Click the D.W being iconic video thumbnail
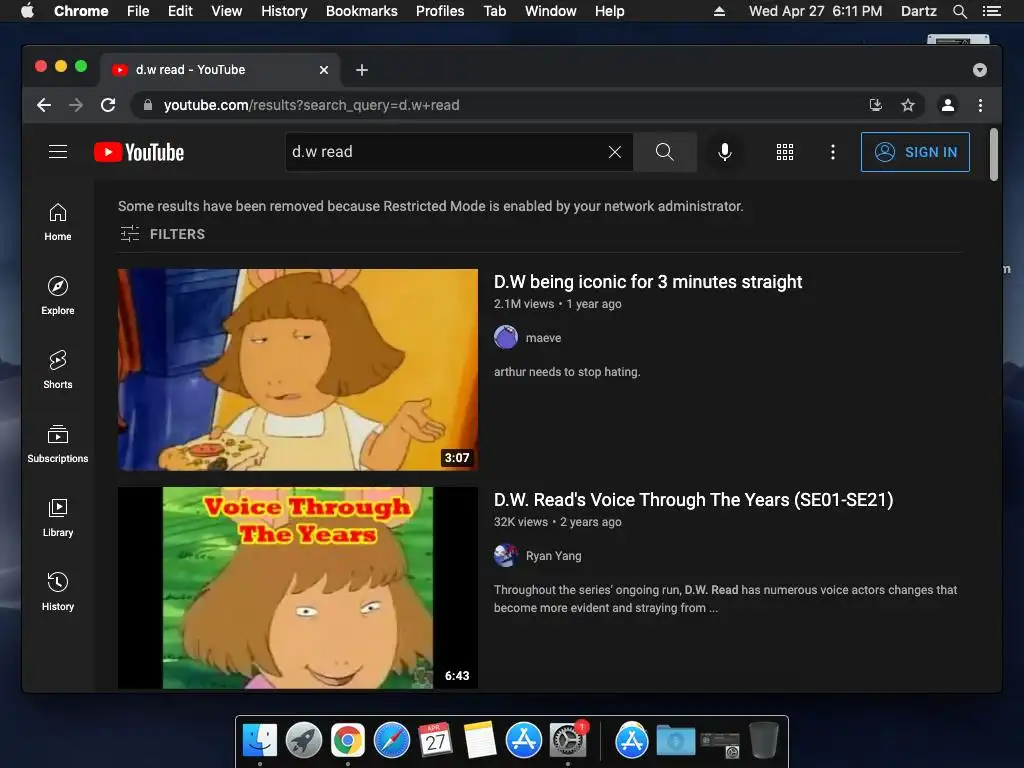1024x768 pixels. pyautogui.click(x=298, y=370)
